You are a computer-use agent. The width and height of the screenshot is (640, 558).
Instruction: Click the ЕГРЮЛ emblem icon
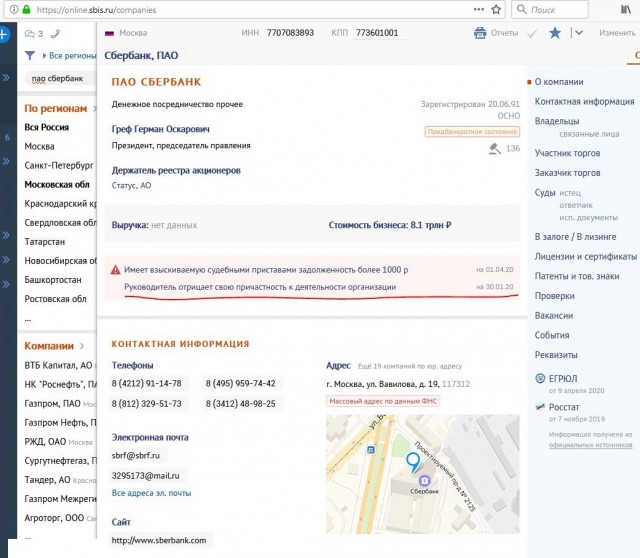tap(540, 378)
